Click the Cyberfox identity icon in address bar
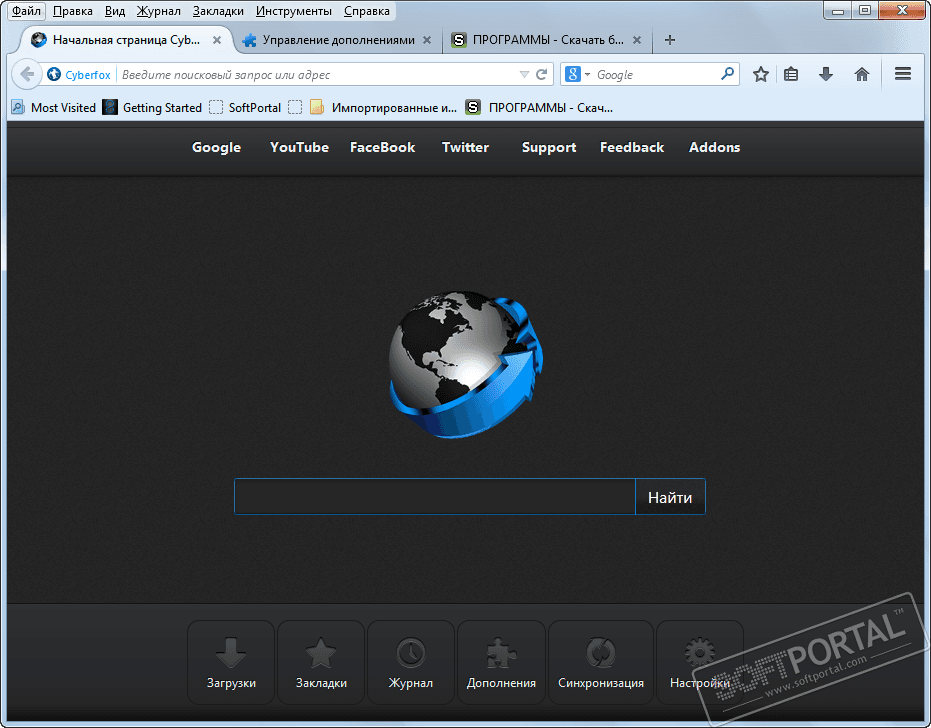This screenshot has width=931, height=728. click(x=54, y=74)
